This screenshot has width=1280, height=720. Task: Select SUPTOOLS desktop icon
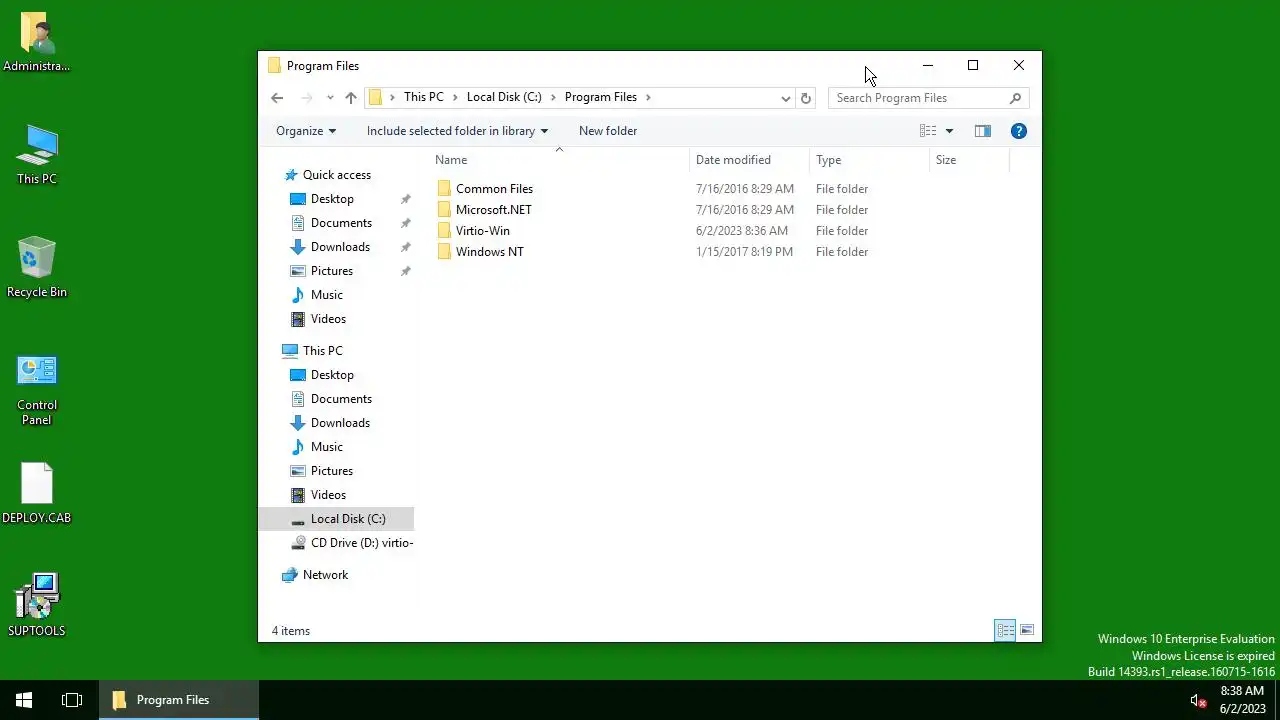37,606
